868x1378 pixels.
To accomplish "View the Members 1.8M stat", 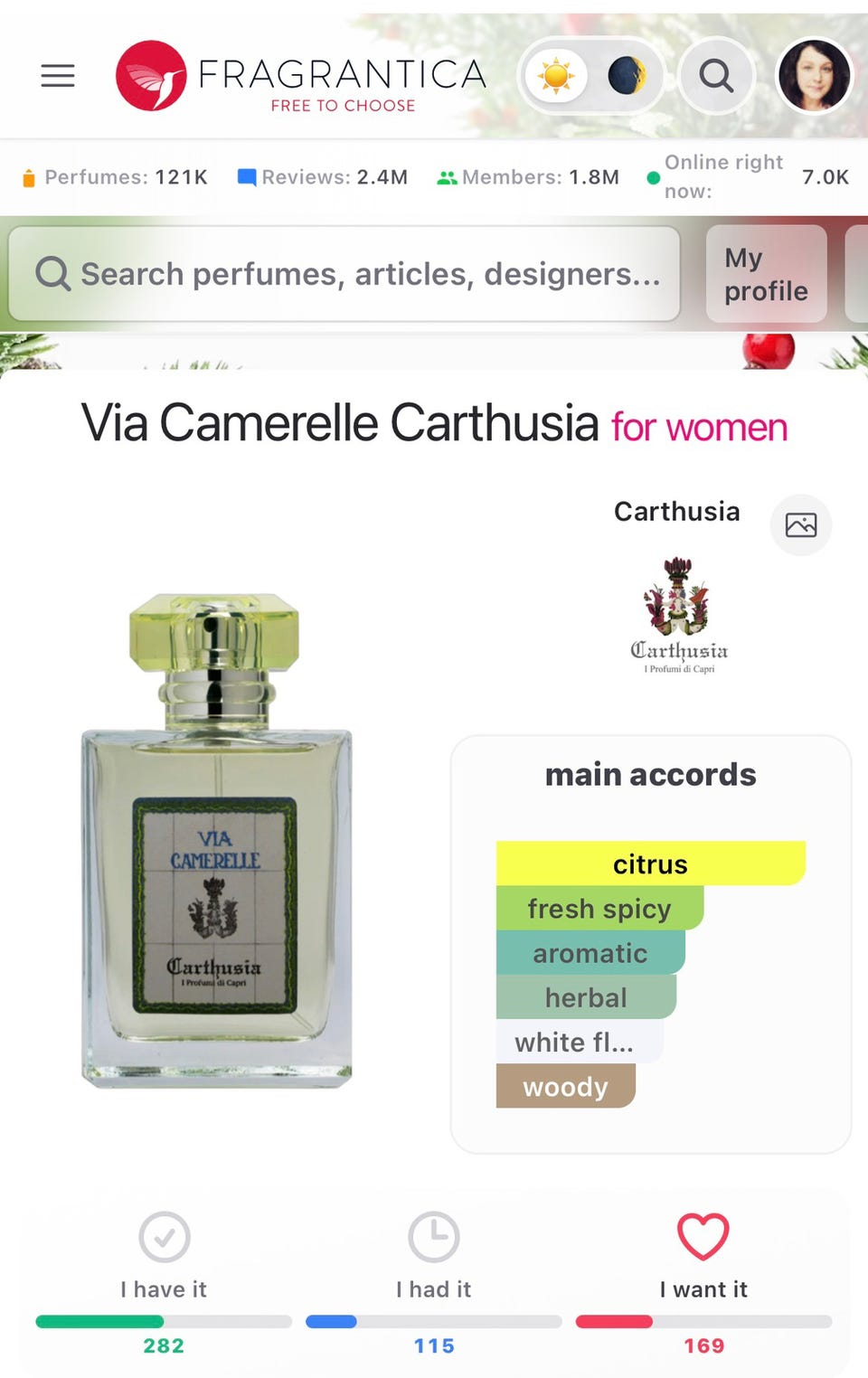I will pyautogui.click(x=529, y=177).
